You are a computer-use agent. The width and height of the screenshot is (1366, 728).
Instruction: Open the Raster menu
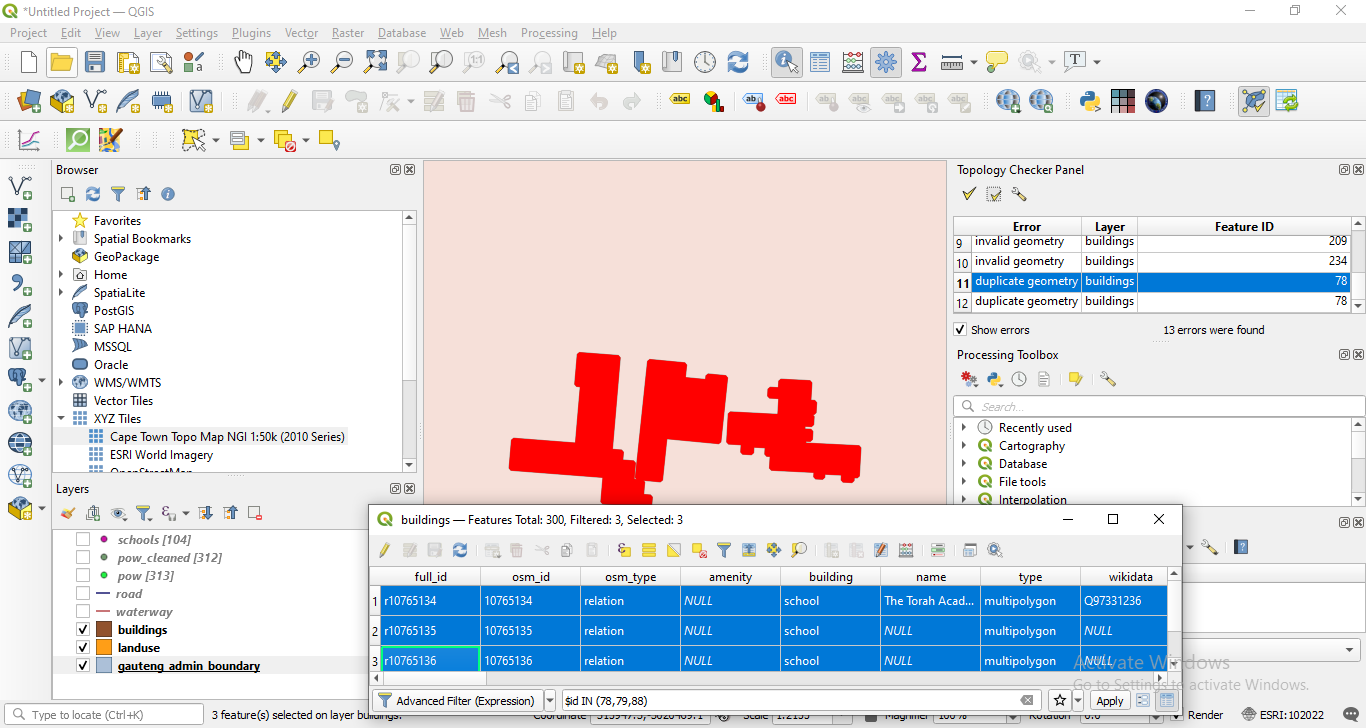coord(348,33)
